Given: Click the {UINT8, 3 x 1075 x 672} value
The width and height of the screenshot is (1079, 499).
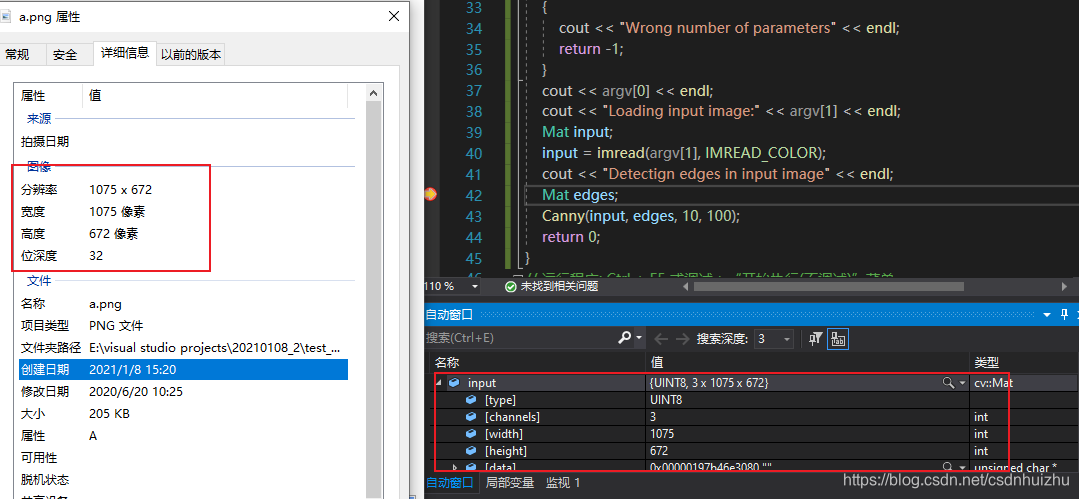Looking at the screenshot, I should pyautogui.click(x=709, y=382).
